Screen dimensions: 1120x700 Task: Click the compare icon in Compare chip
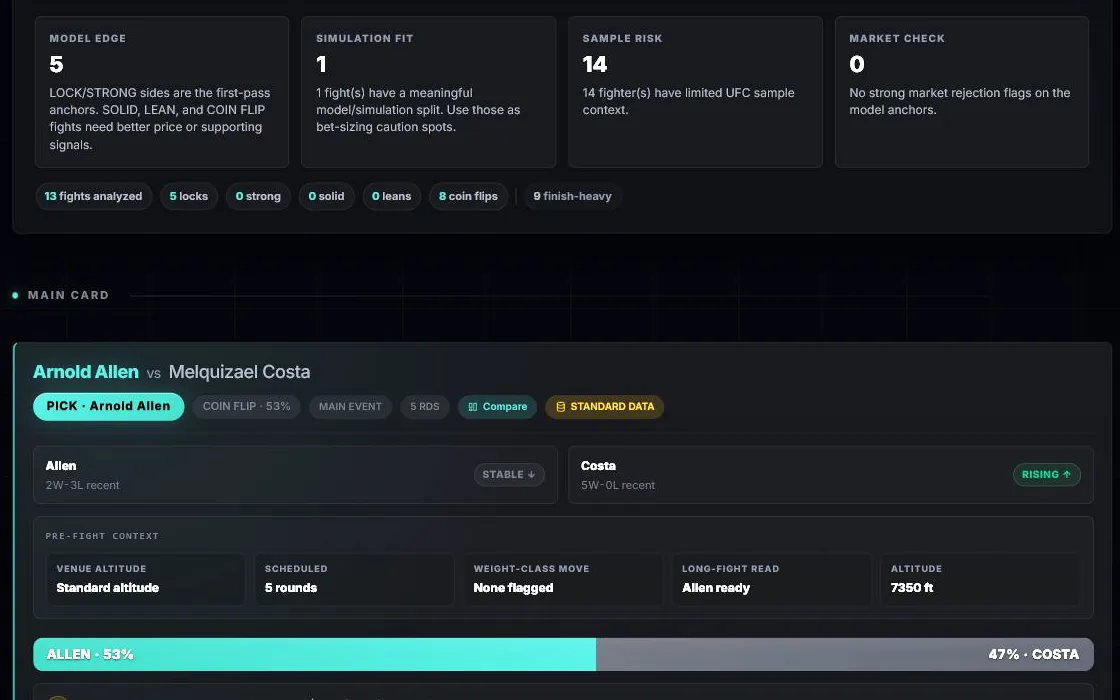(473, 407)
